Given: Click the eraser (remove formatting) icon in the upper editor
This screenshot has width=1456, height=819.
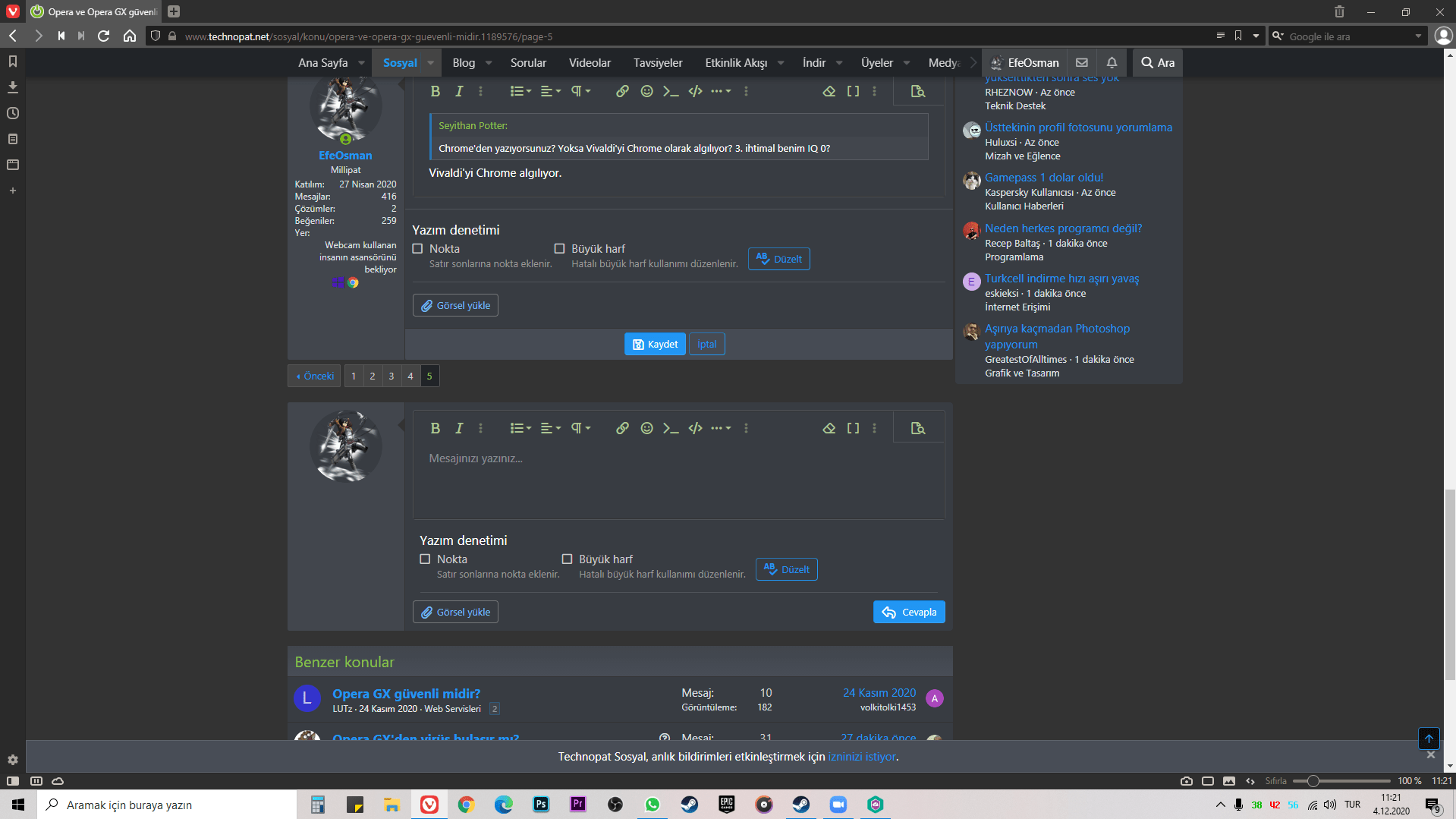Looking at the screenshot, I should 829,91.
